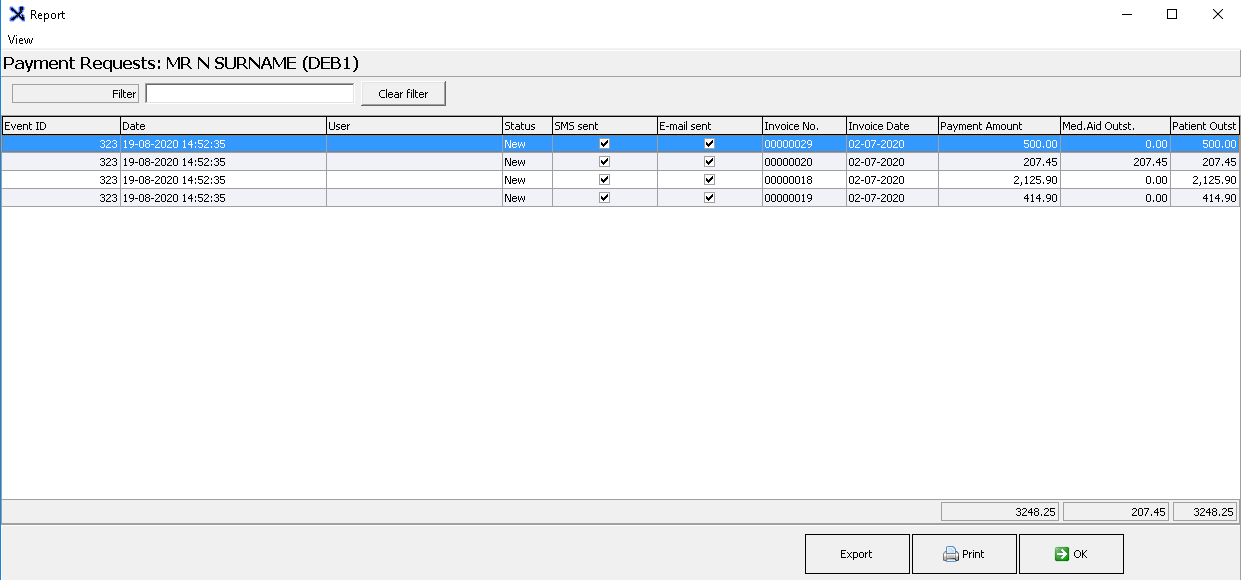Type in the Filter text field
Viewport: 1241px width, 580px height.
[x=249, y=94]
